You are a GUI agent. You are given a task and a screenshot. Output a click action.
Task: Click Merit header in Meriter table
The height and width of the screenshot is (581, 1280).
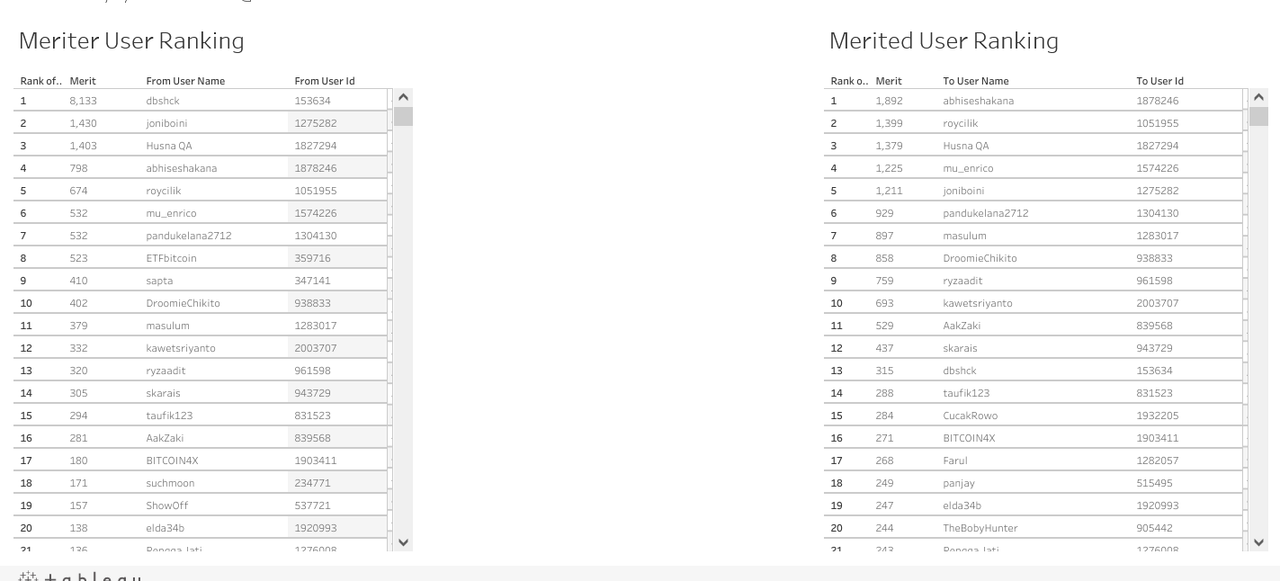(83, 81)
